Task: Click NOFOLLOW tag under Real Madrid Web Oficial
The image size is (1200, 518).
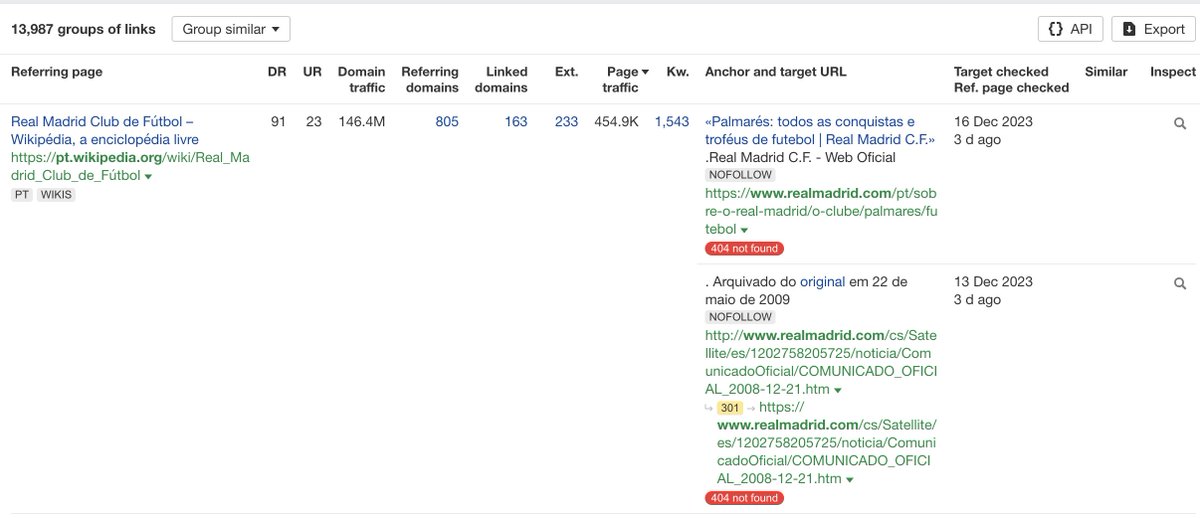Action: pyautogui.click(x=739, y=175)
